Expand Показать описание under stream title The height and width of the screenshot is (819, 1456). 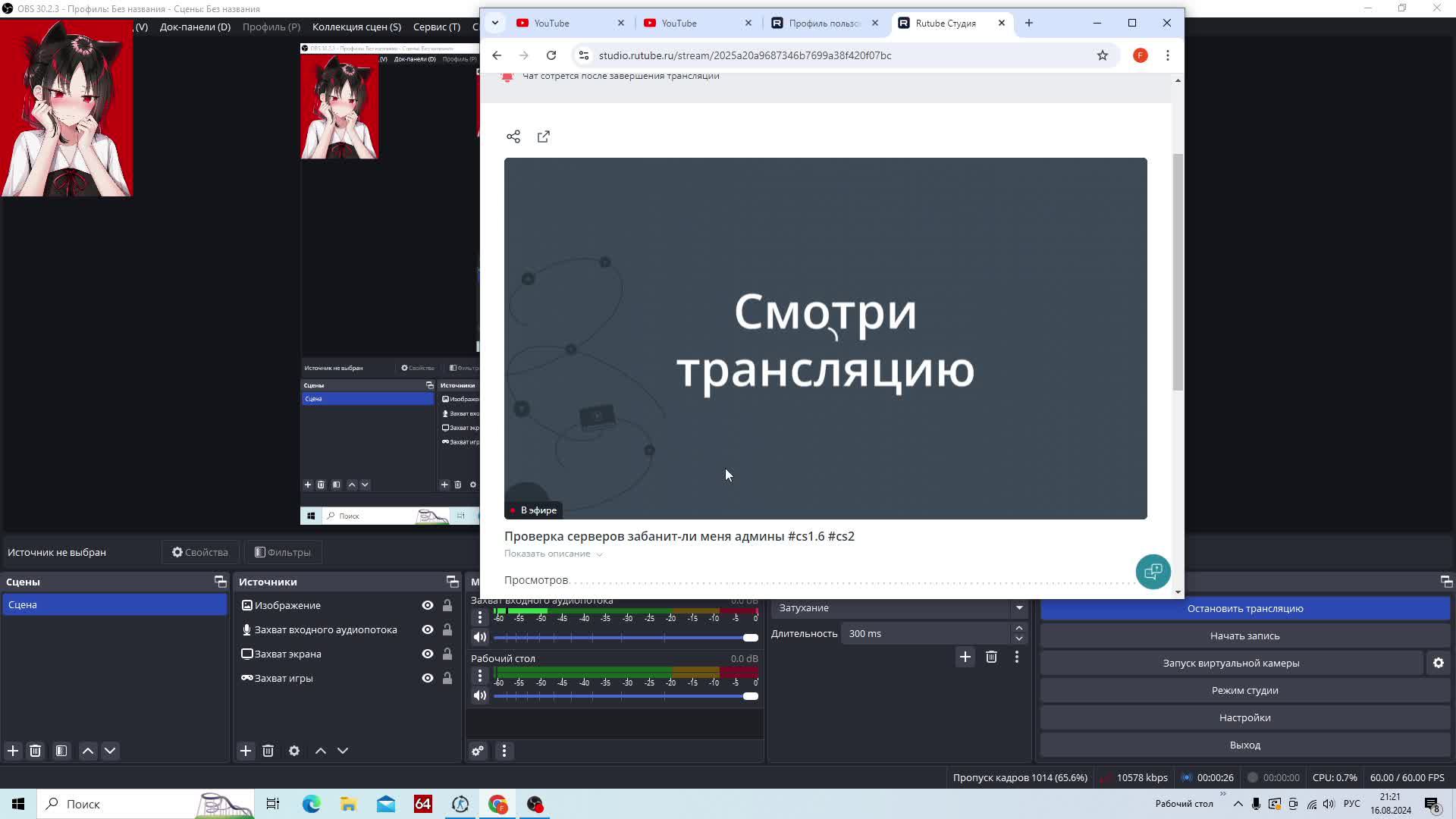(553, 554)
